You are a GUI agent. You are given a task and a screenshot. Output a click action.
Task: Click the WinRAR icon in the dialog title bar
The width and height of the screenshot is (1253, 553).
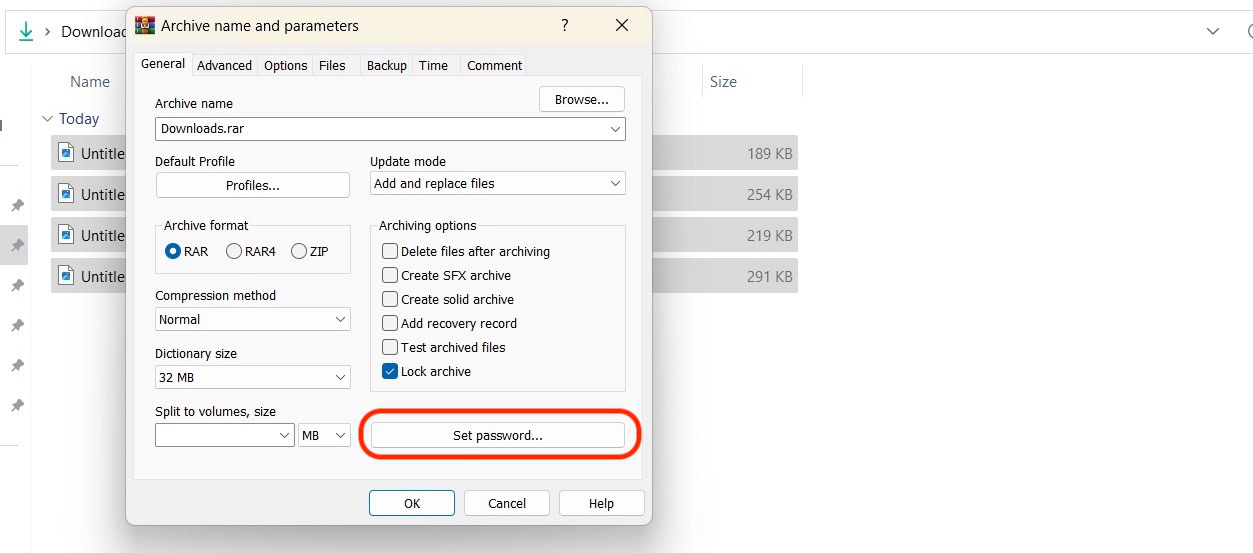pyautogui.click(x=145, y=25)
